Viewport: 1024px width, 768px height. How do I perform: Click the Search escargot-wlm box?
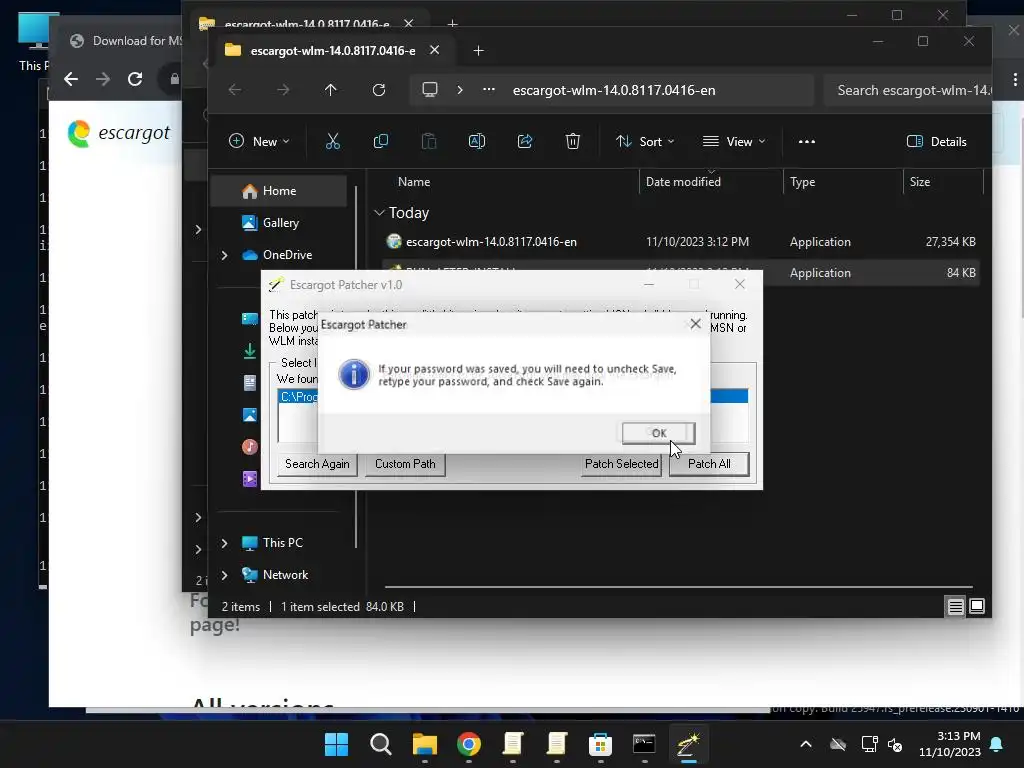click(x=908, y=90)
